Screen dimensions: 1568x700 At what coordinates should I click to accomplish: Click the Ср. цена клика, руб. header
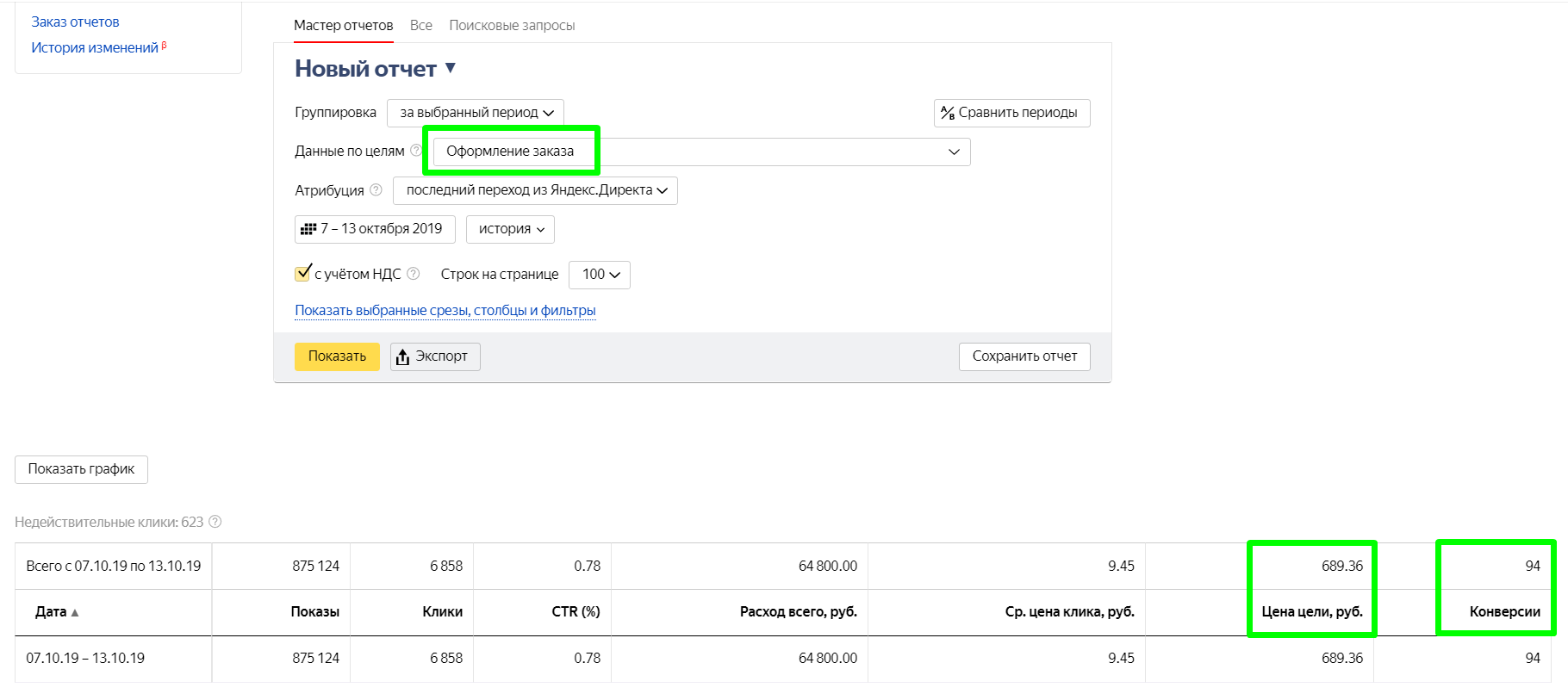click(x=1069, y=612)
